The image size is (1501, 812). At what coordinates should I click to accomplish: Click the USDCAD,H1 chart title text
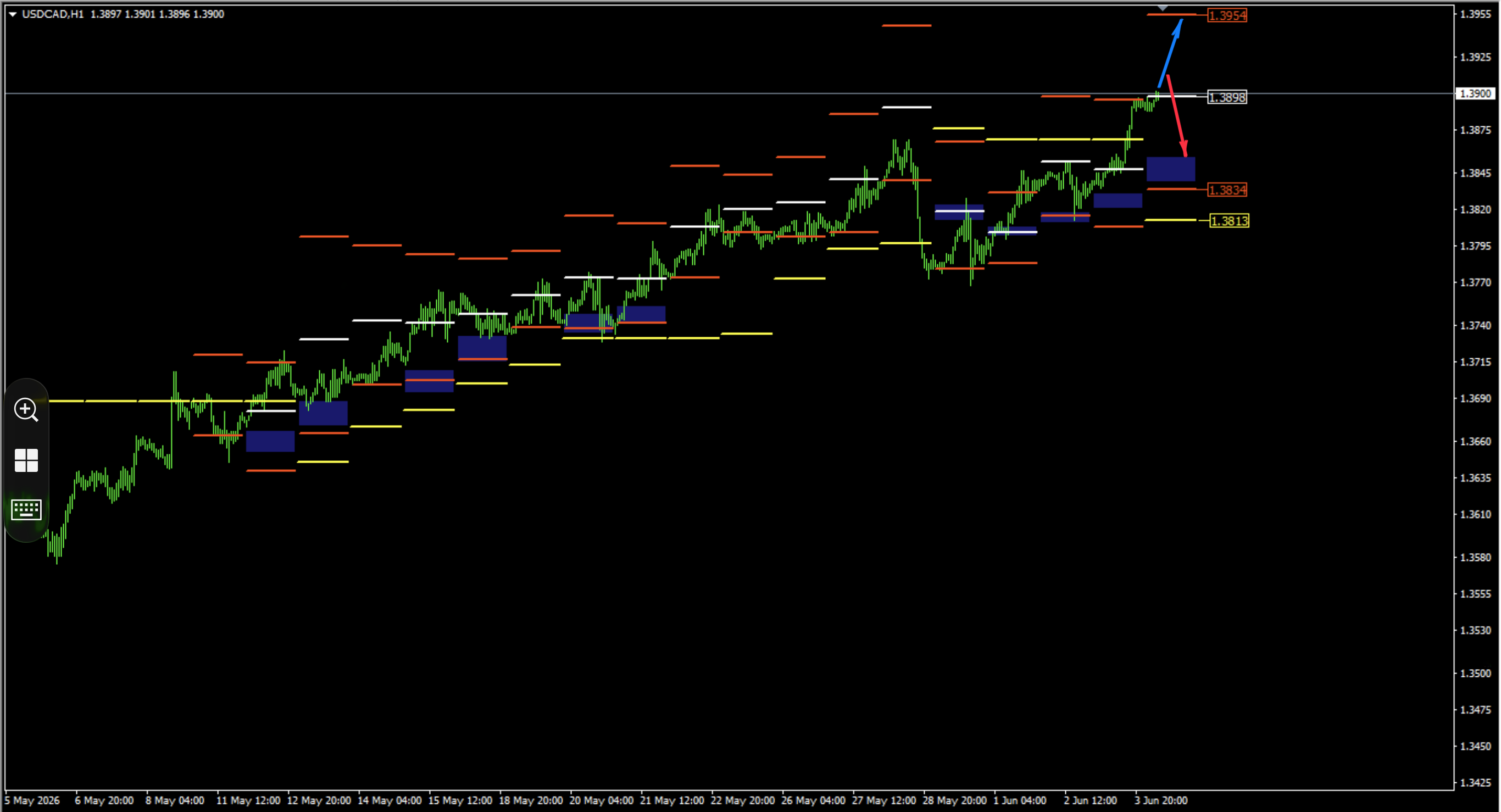[53, 14]
